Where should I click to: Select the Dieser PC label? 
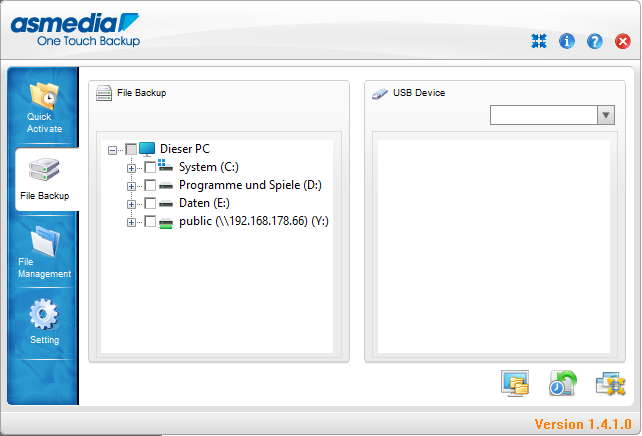(x=185, y=149)
